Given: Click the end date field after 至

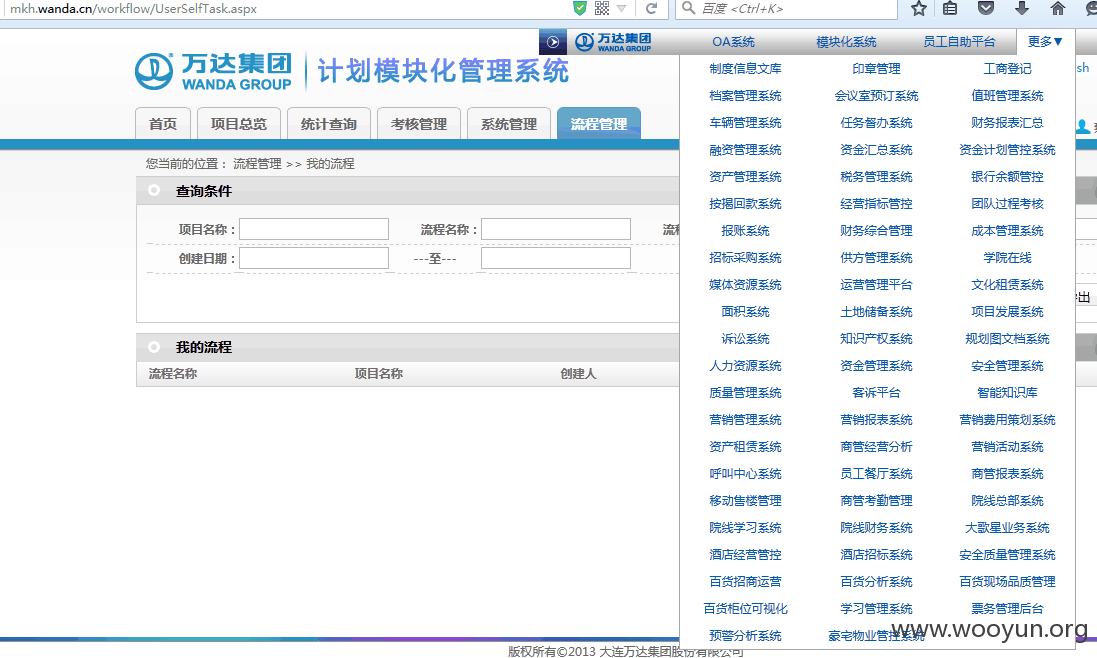Looking at the screenshot, I should pyautogui.click(x=556, y=258).
